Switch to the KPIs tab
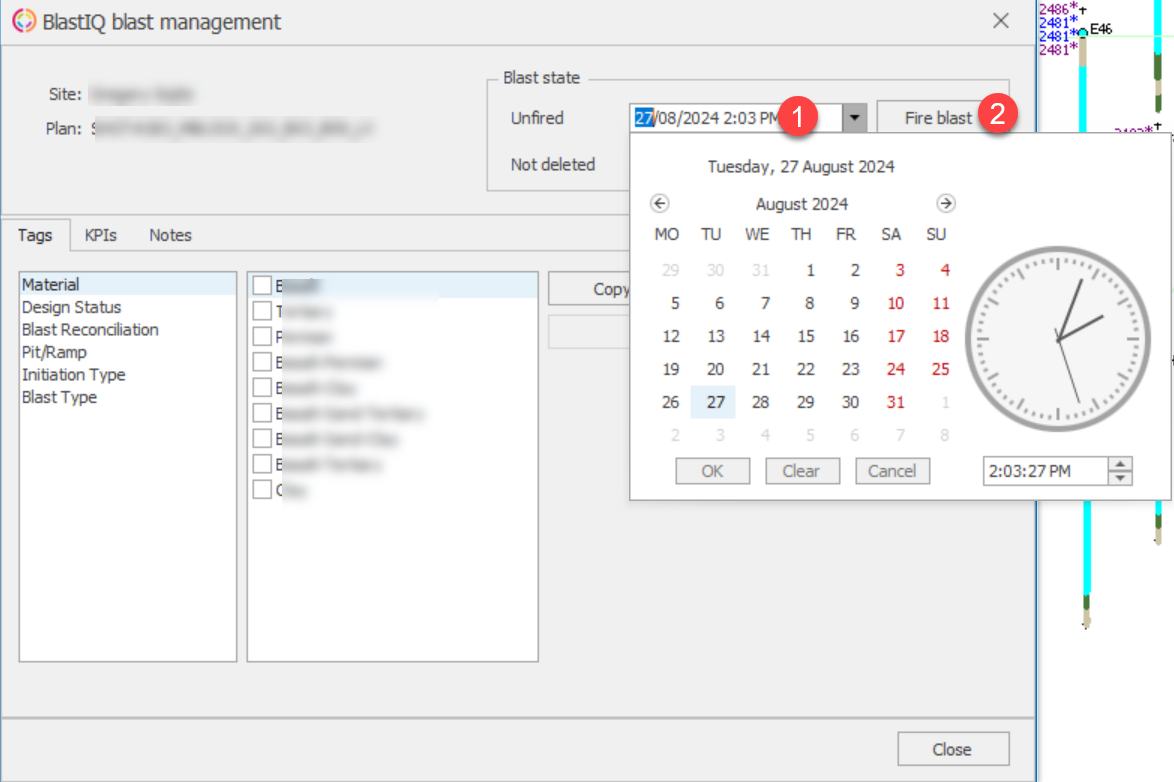Screen dimensions: 1174x782 tap(100, 235)
